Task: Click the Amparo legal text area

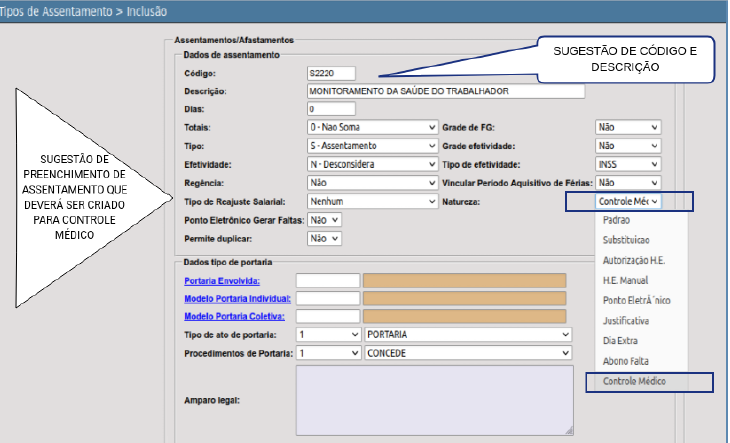Action: click(435, 400)
